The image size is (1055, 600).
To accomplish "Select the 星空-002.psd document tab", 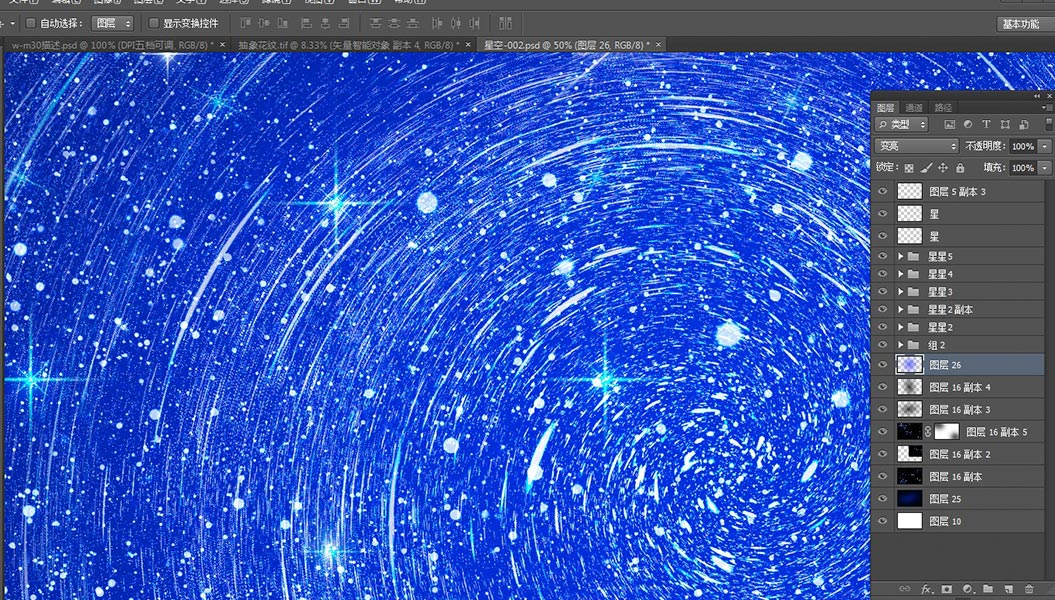I will (x=567, y=44).
